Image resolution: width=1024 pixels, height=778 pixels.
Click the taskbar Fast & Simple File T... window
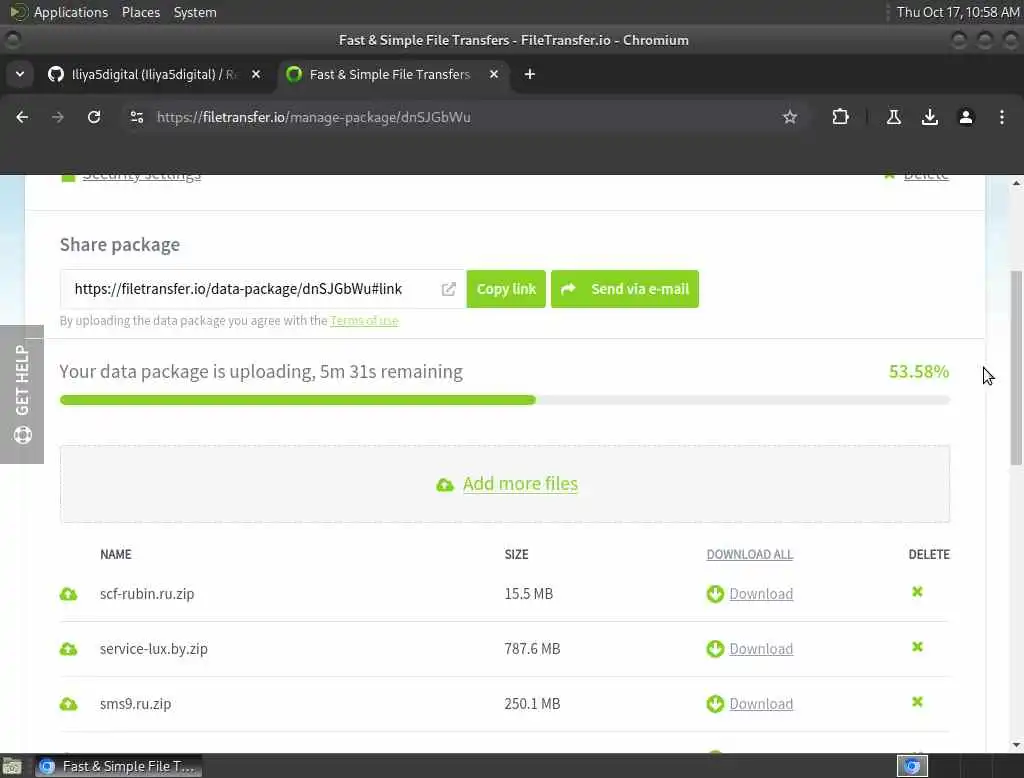tap(118, 766)
